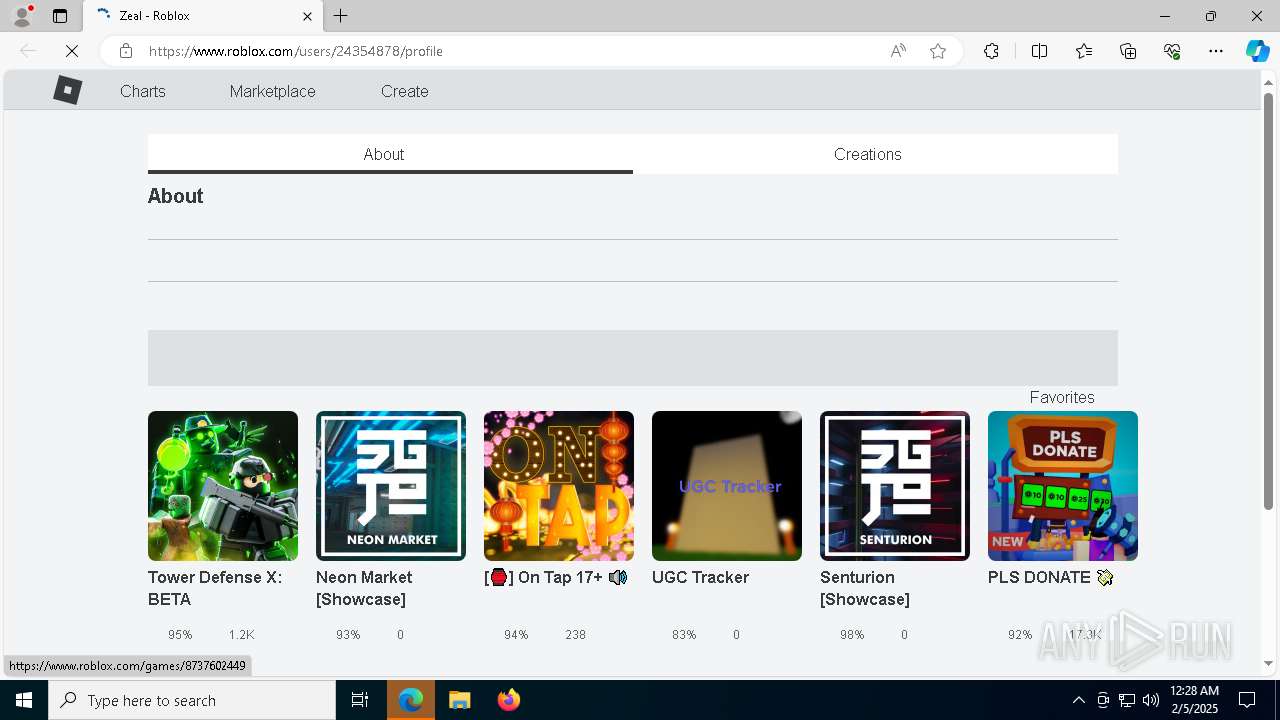This screenshot has width=1280, height=720.
Task: Open a new browser tab
Action: [341, 16]
